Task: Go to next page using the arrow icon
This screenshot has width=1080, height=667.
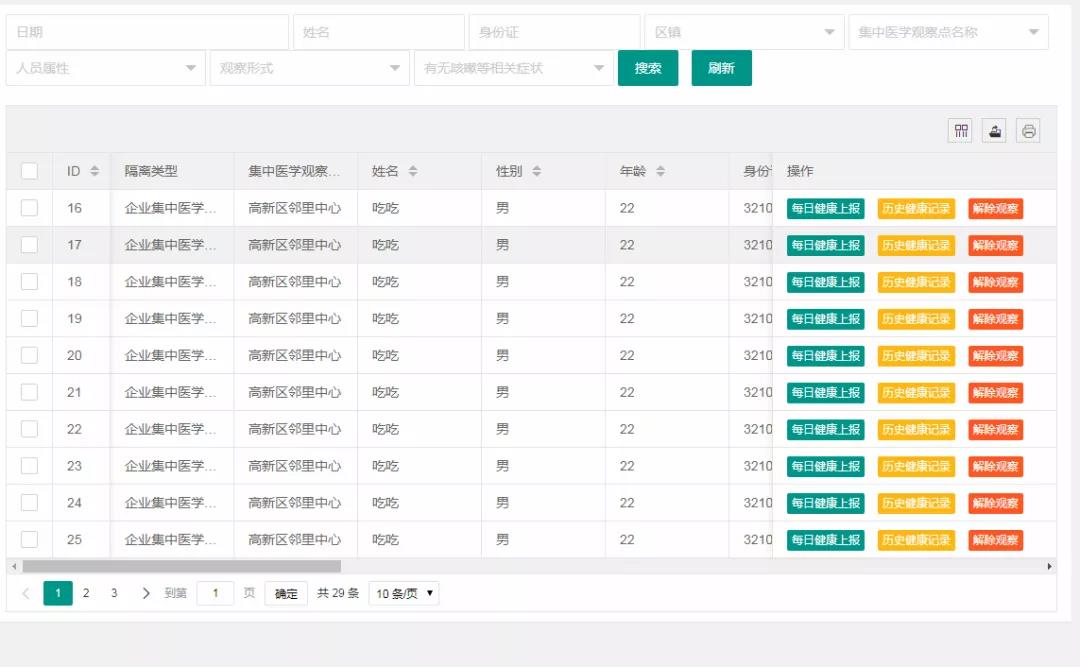Action: (146, 593)
